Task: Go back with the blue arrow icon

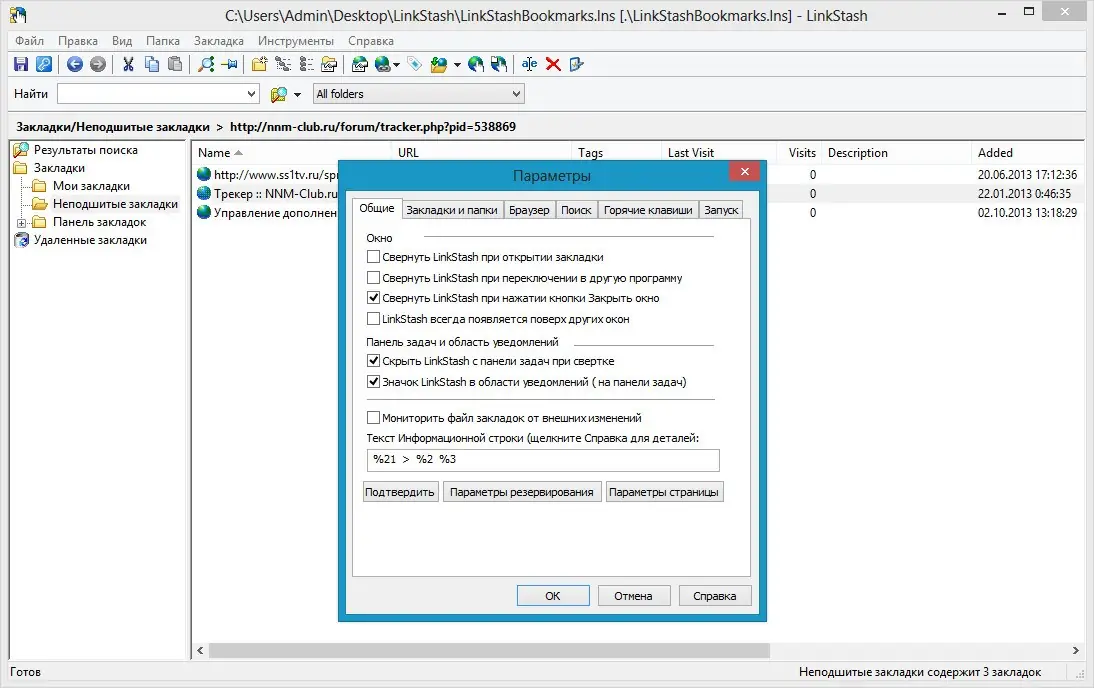Action: coord(75,64)
